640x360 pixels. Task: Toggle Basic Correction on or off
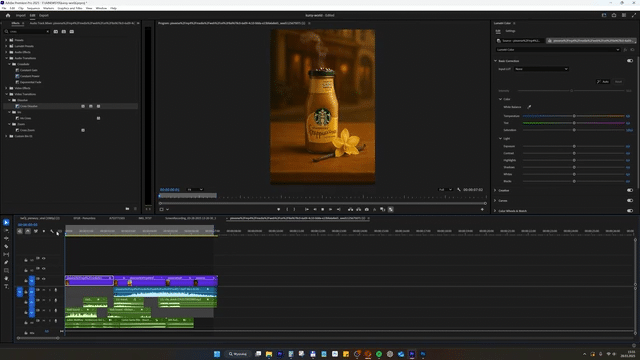pos(630,61)
